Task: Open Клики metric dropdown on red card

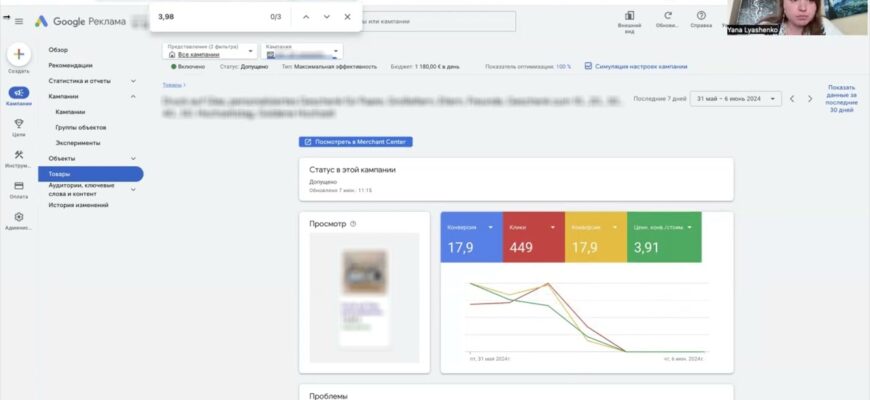Action: 551,227
